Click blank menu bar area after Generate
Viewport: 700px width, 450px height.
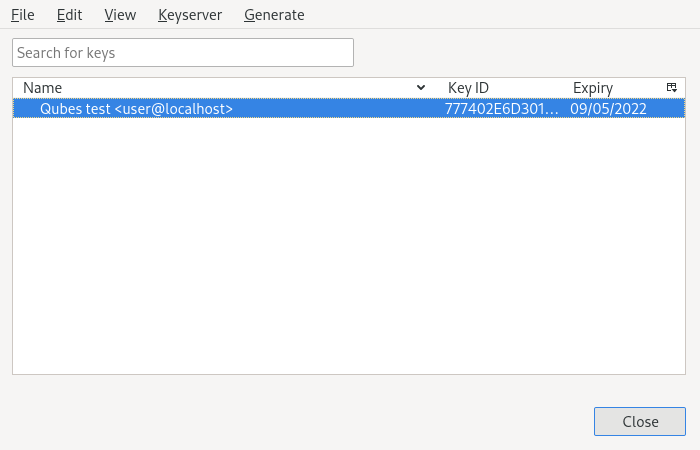pyautogui.click(x=500, y=15)
